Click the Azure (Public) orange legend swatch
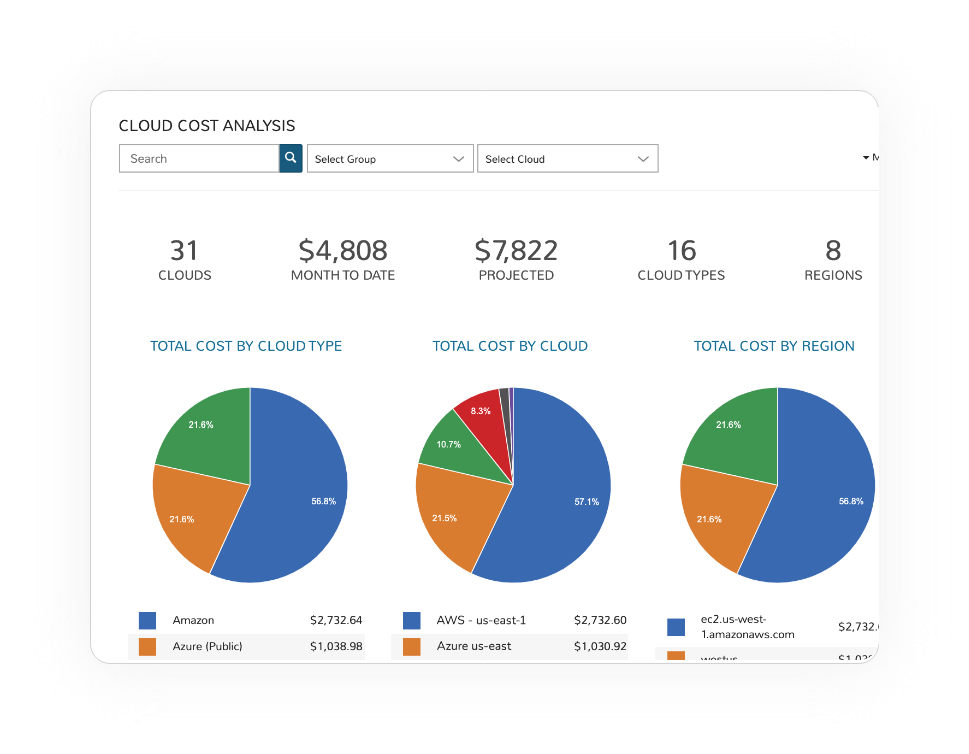The image size is (969, 754). tap(147, 647)
